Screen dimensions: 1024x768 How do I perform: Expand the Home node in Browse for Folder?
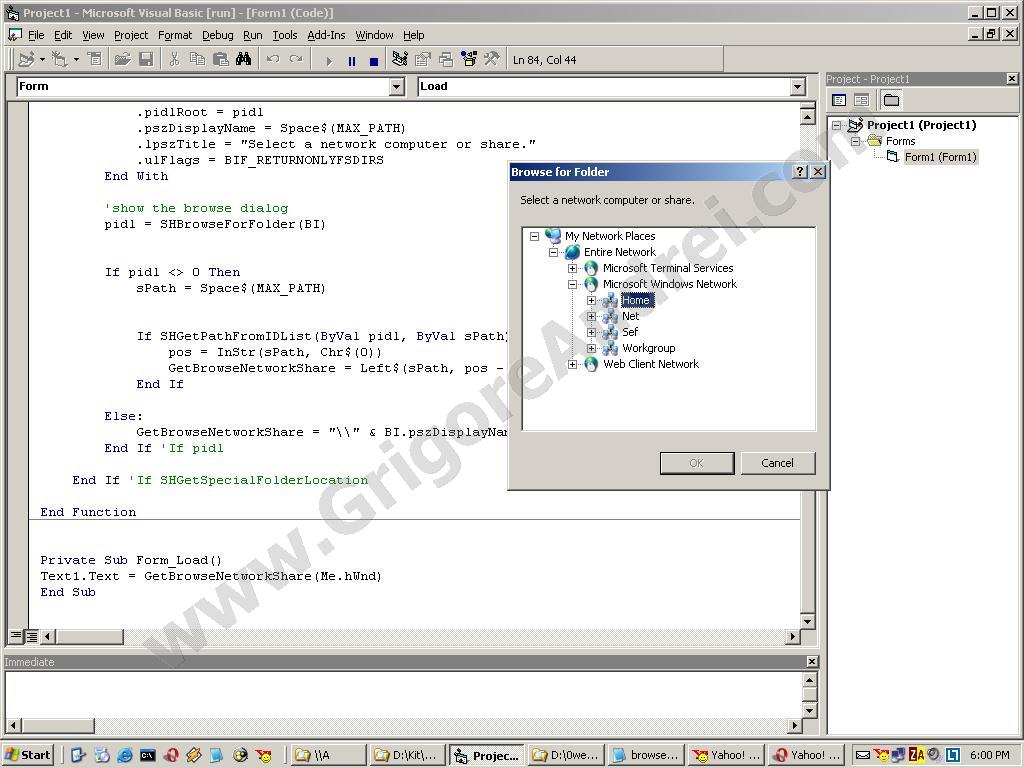[x=591, y=300]
